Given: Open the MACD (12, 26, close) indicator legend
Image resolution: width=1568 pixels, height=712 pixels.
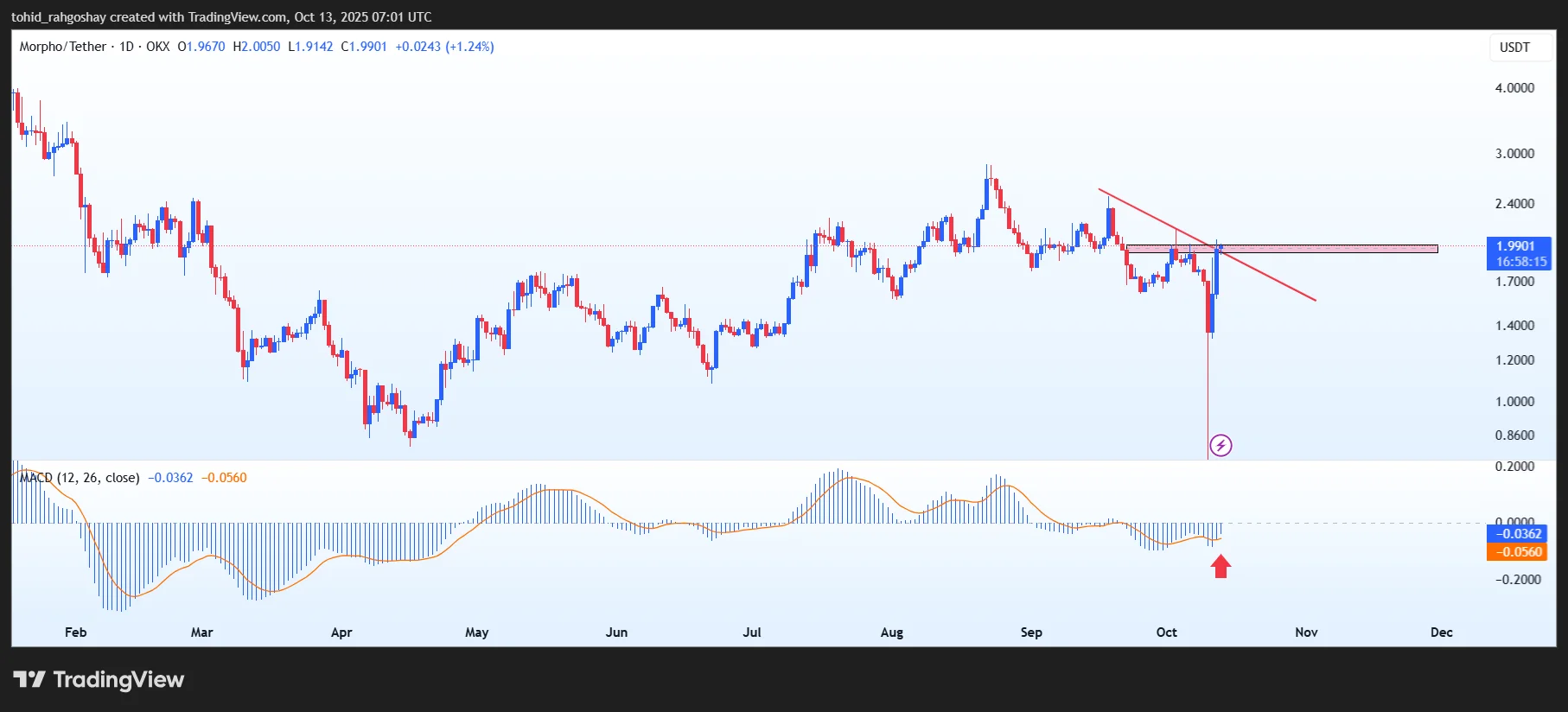Looking at the screenshot, I should [80, 478].
